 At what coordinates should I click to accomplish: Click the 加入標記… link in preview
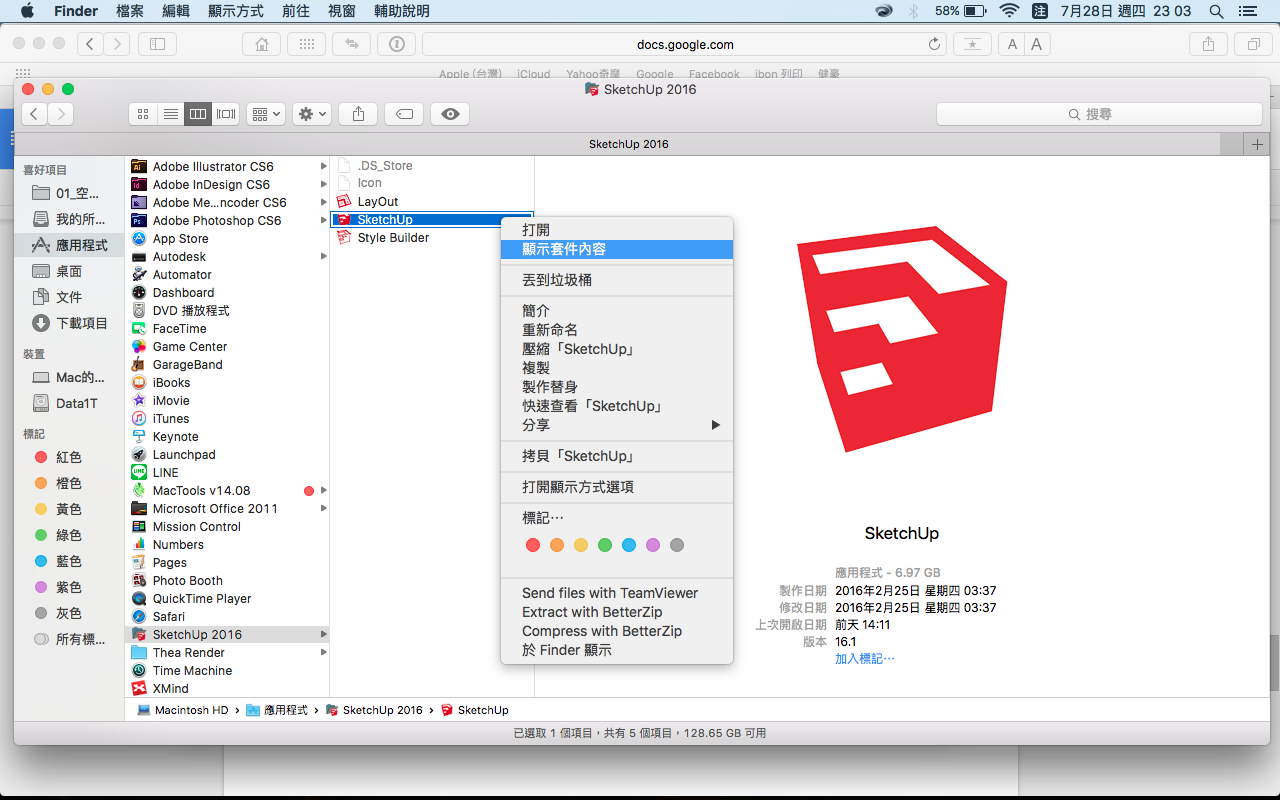[865, 659]
